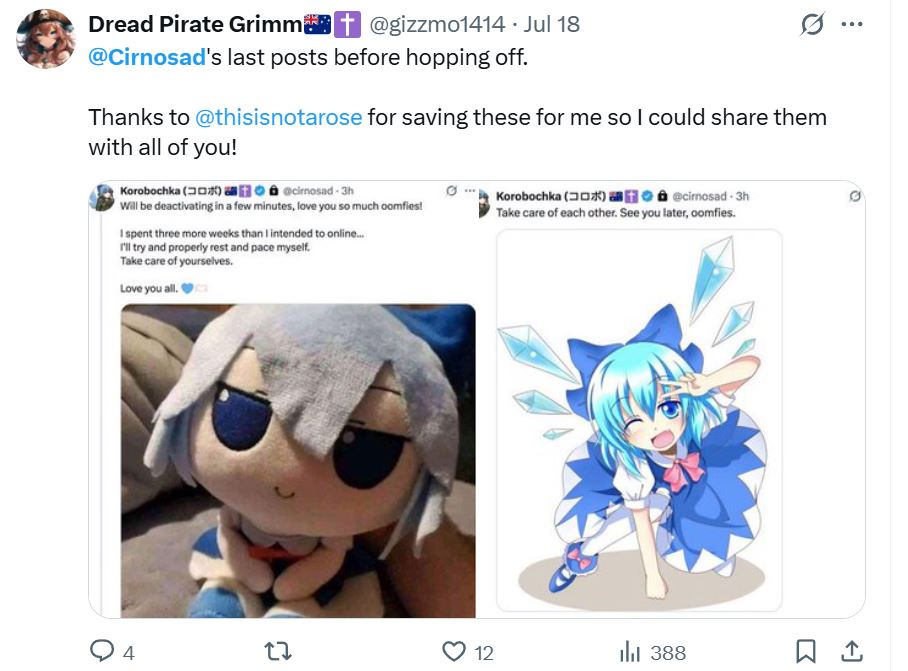Open the reply icon with 4 comments
This screenshot has height=671, width=908.
tap(102, 651)
